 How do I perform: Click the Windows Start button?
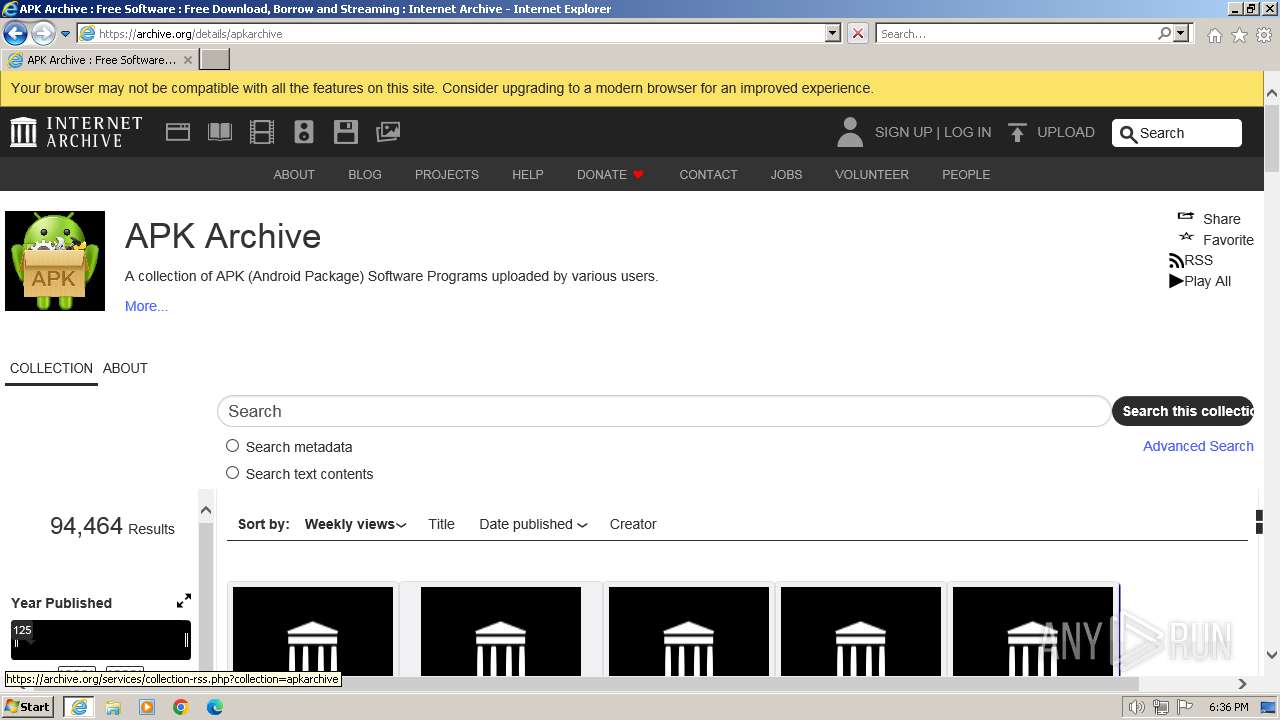[x=28, y=707]
